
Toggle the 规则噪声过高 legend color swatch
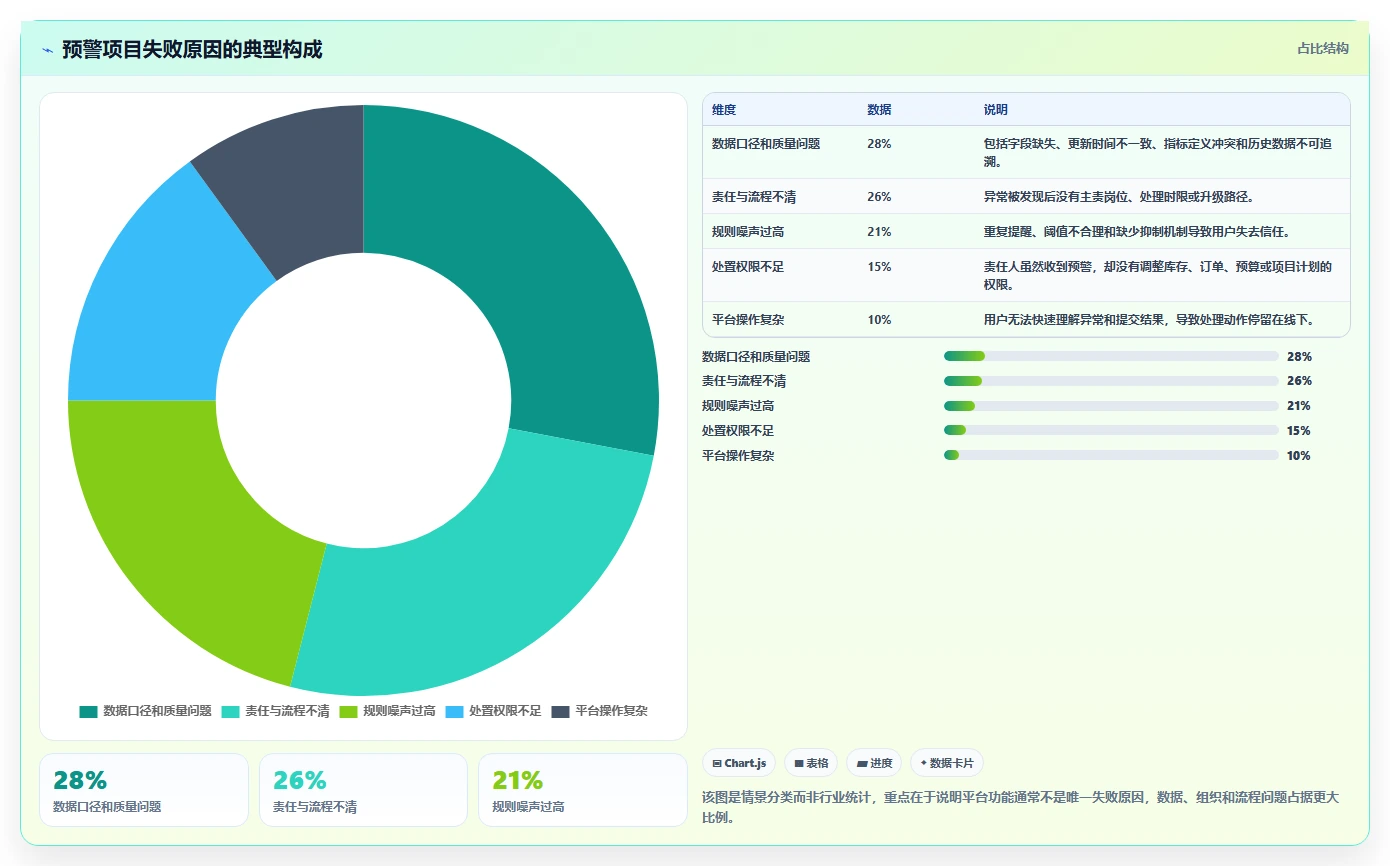pyautogui.click(x=348, y=711)
